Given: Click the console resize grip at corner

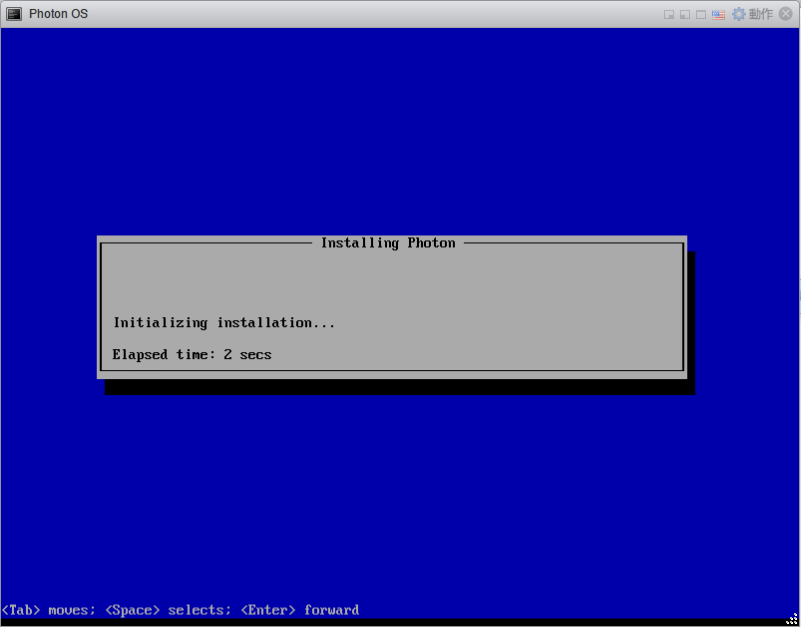Looking at the screenshot, I should [792, 619].
